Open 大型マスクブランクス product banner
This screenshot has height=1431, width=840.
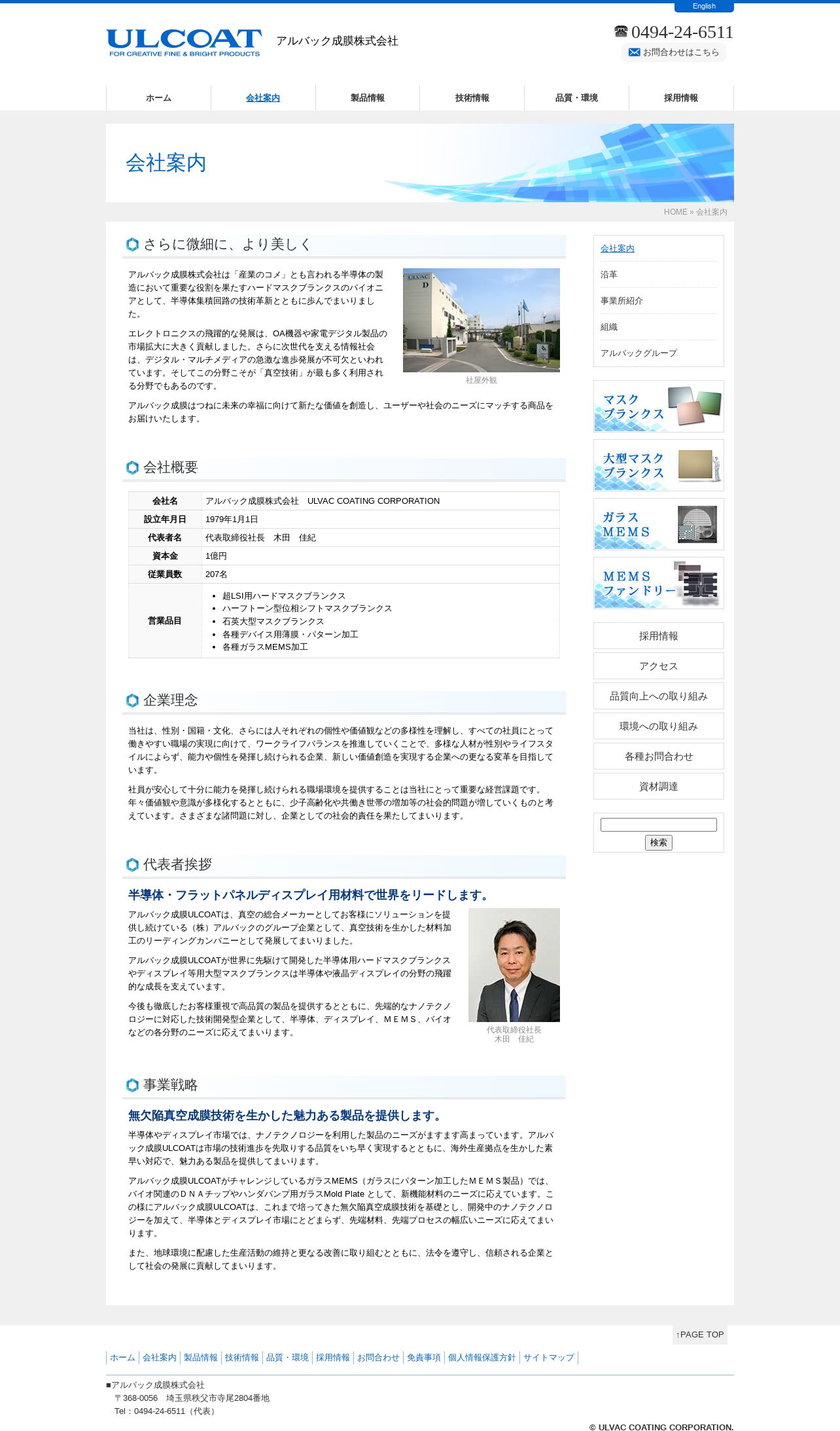659,465
